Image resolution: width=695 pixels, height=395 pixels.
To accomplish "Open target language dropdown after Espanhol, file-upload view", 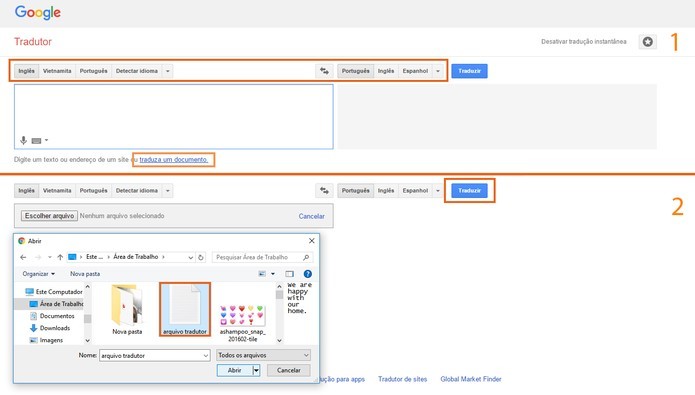I will [438, 191].
